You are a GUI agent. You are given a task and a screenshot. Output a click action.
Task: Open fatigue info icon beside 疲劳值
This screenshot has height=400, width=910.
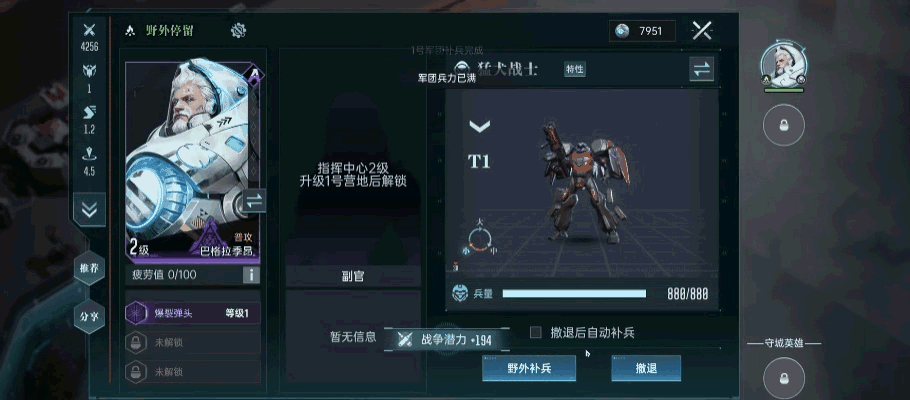(251, 275)
